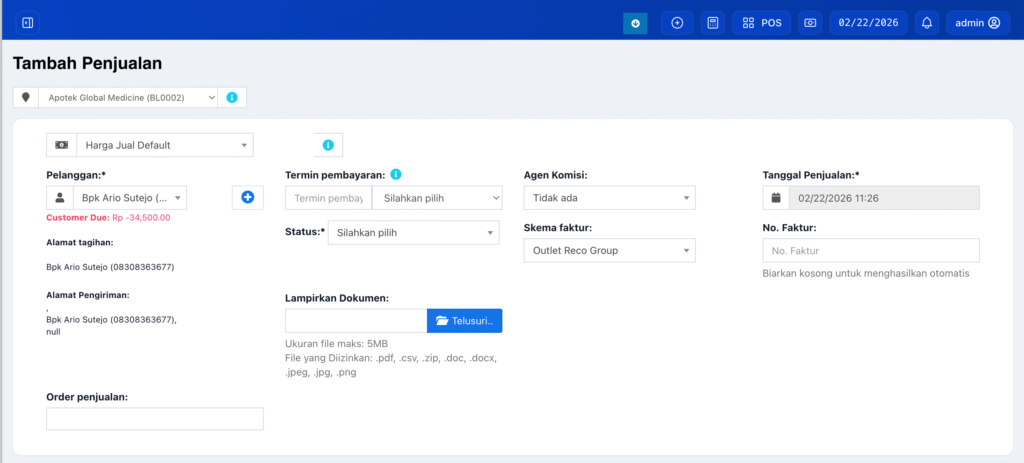Add new customer with plus button
The width and height of the screenshot is (1024, 463).
click(248, 198)
